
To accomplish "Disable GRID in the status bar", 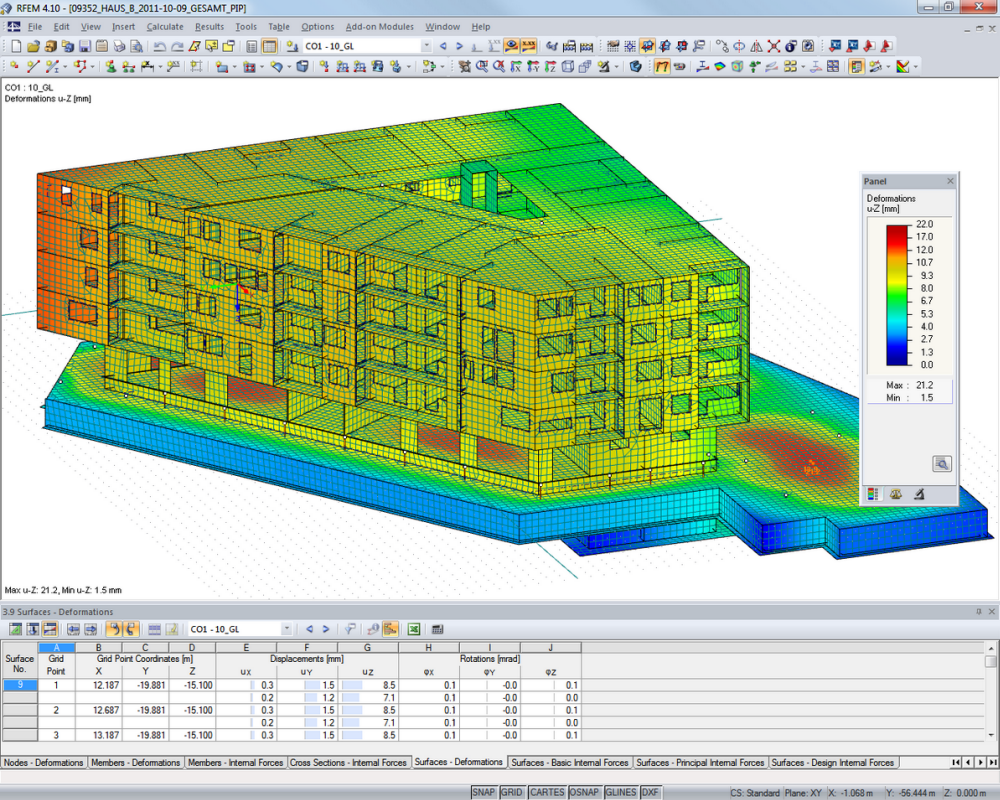I will click(x=511, y=790).
